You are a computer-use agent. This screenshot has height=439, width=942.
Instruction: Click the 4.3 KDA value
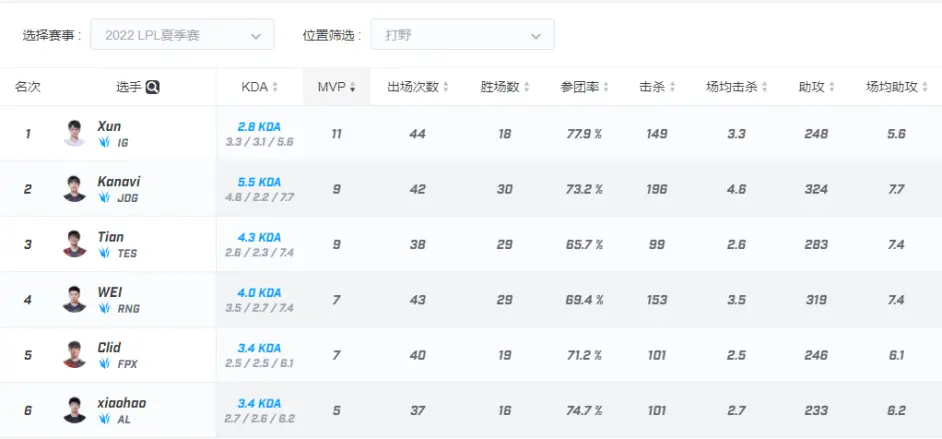260,237
